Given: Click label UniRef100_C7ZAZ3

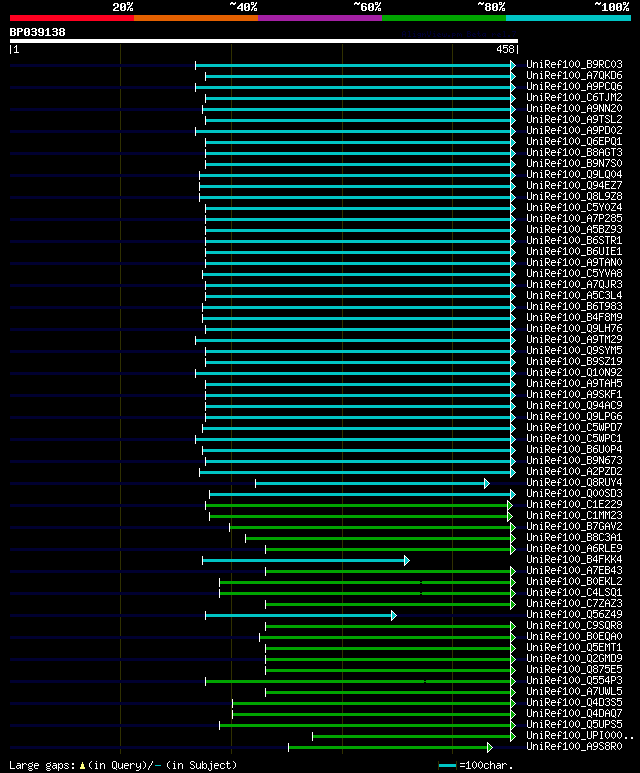Looking at the screenshot, I should point(574,603).
